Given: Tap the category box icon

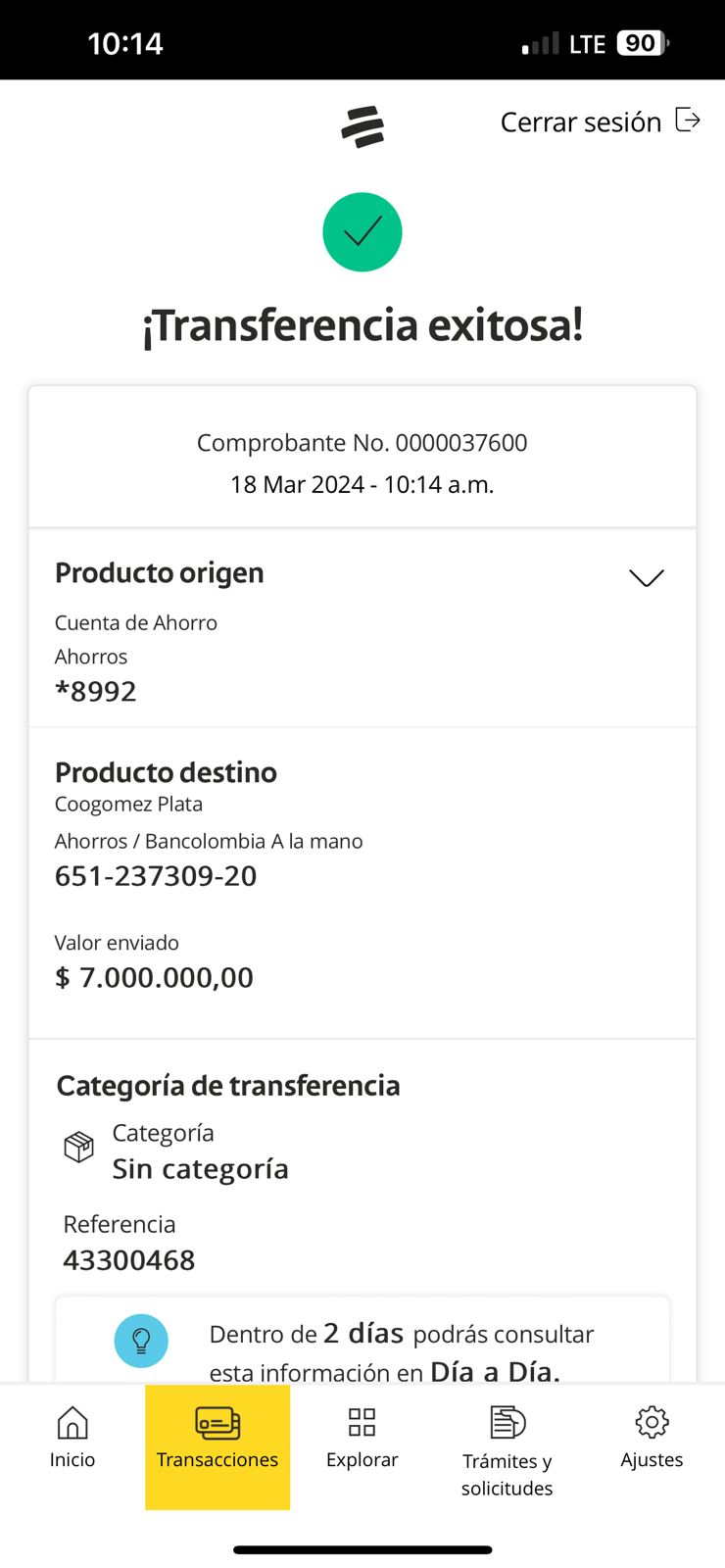Looking at the screenshot, I should 78,1146.
